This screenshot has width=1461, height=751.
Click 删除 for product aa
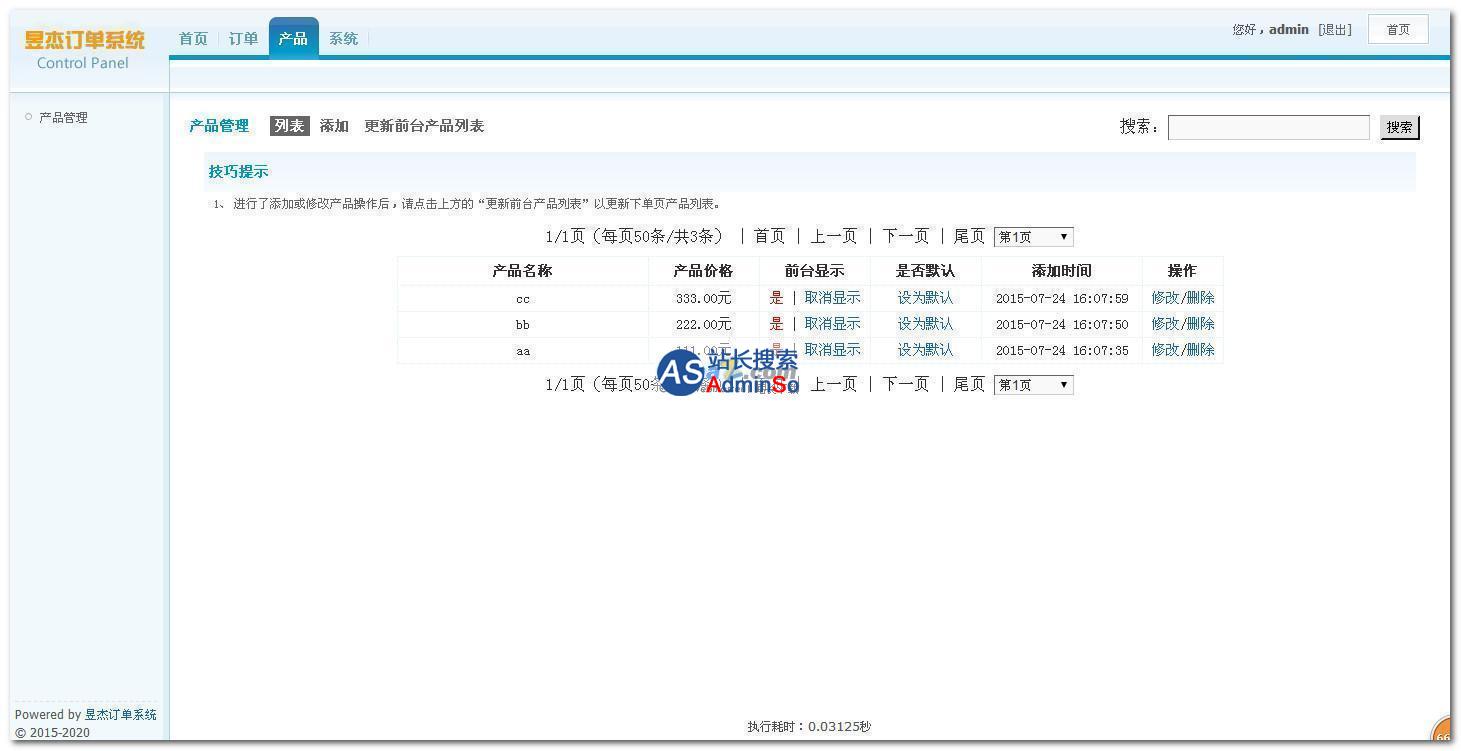coord(1200,350)
